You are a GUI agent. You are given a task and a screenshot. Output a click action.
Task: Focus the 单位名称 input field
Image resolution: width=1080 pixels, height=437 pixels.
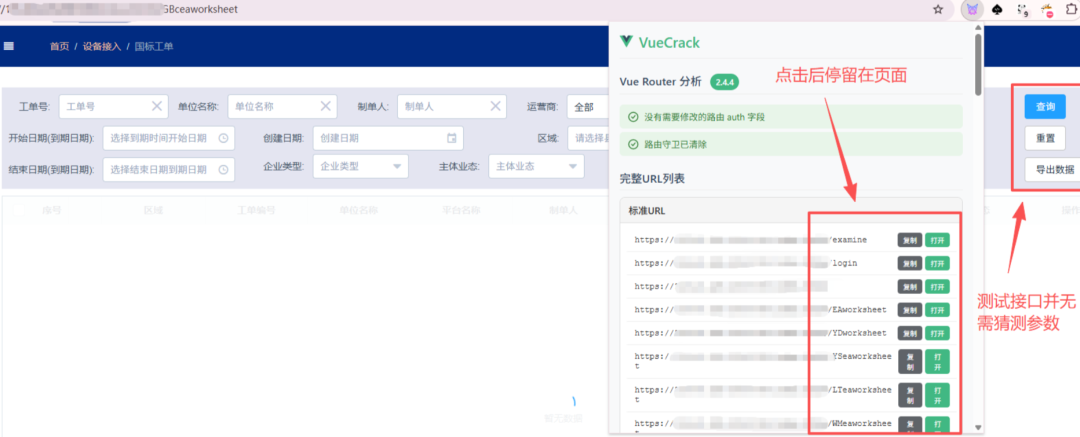282,107
